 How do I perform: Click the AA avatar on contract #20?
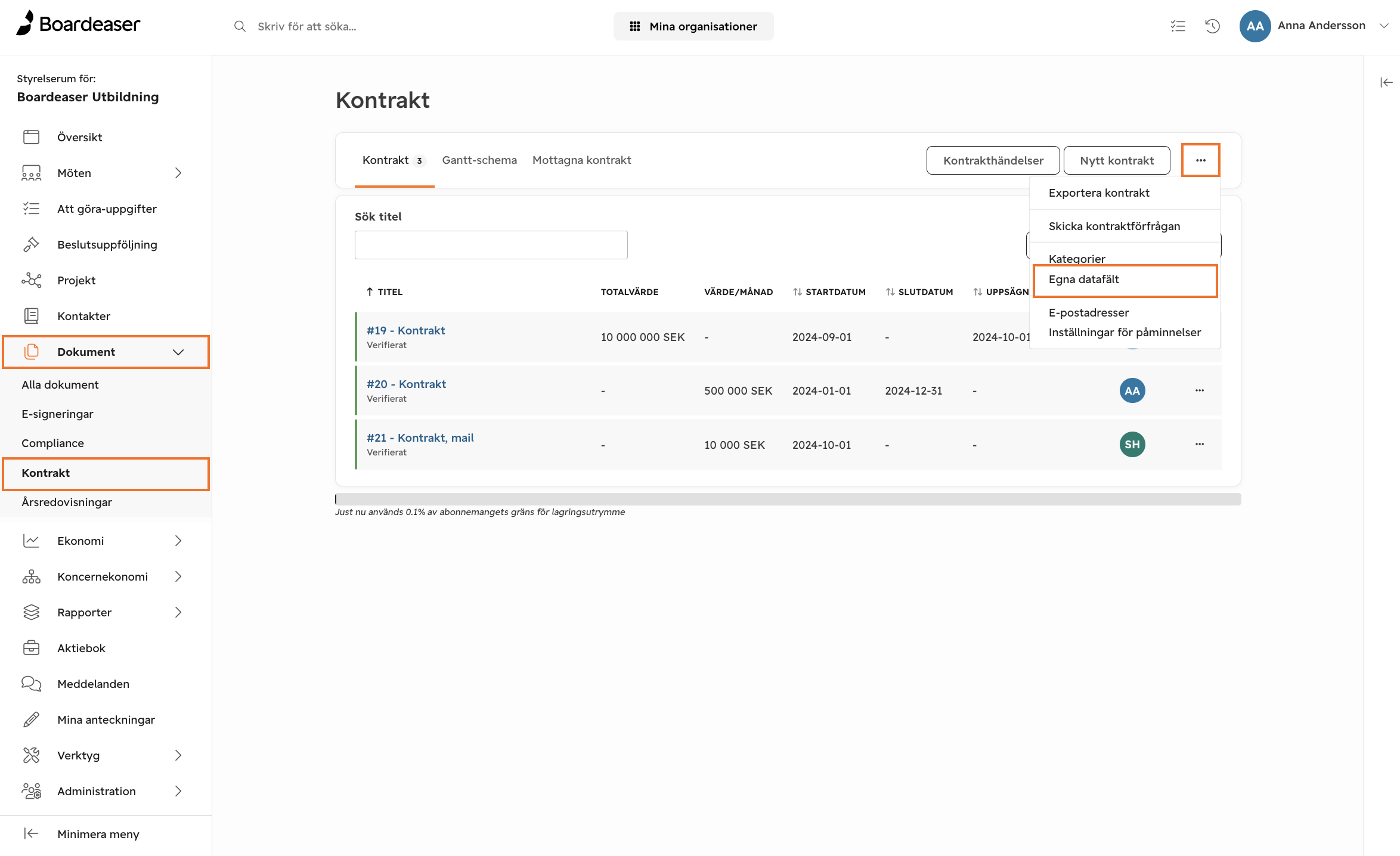[x=1132, y=390]
